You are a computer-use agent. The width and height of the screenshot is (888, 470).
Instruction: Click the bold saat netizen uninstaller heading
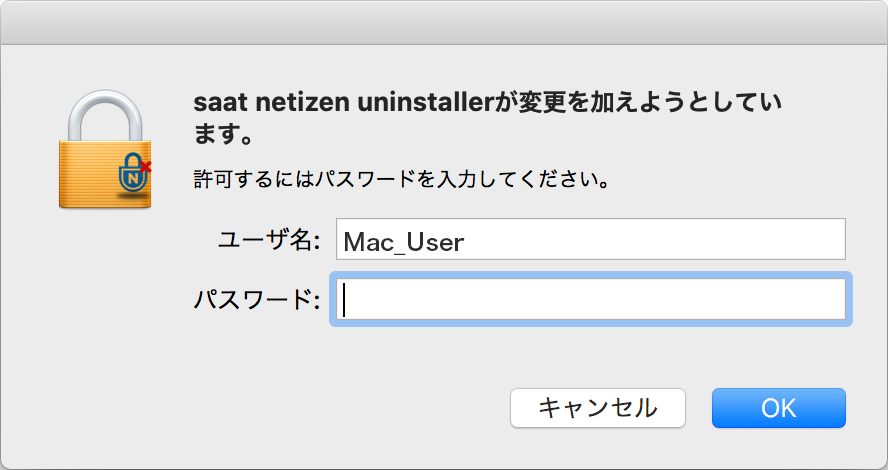pyautogui.click(x=487, y=118)
